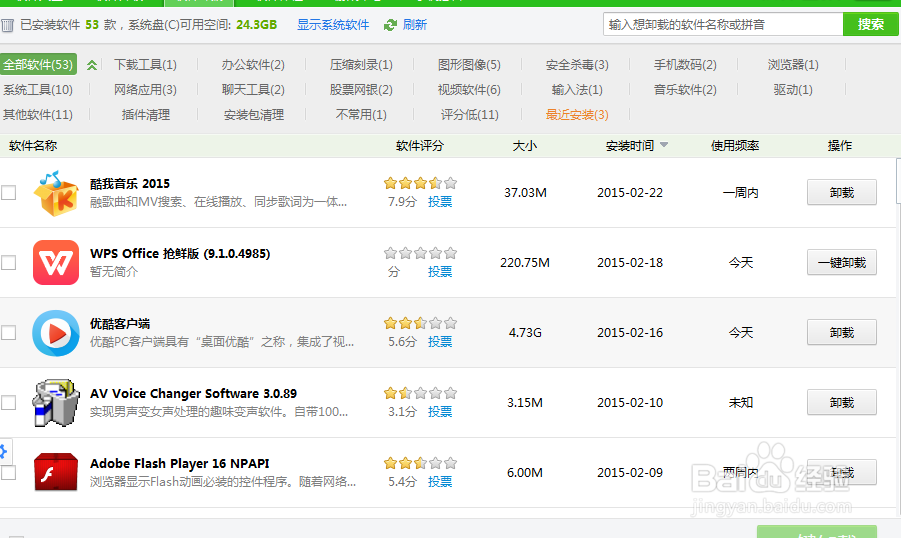Uninstall 酷我音乐 2015 with 卸载 button
This screenshot has height=538, width=901.
[x=842, y=193]
